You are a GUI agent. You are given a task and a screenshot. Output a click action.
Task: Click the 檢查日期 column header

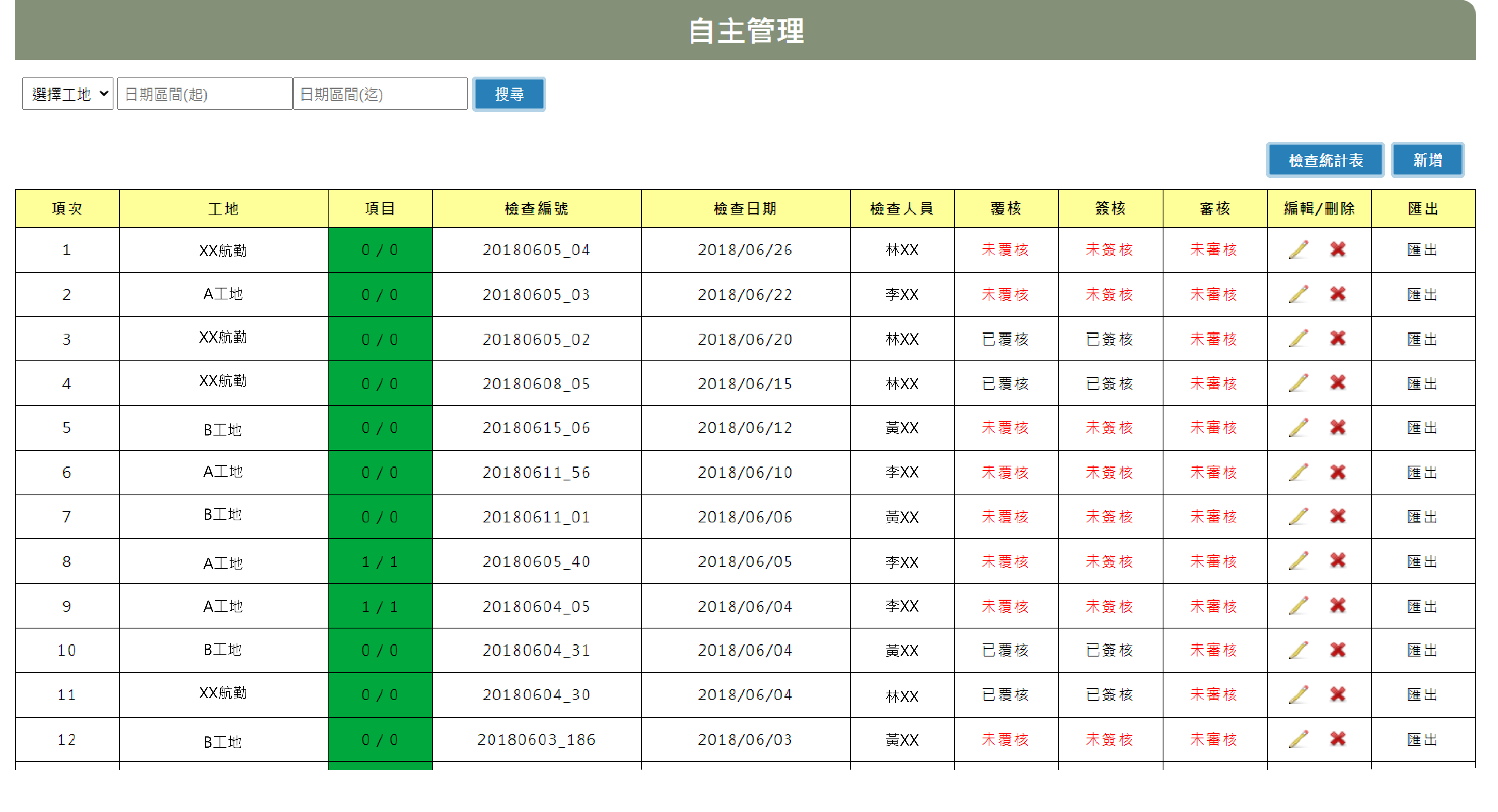click(x=745, y=209)
